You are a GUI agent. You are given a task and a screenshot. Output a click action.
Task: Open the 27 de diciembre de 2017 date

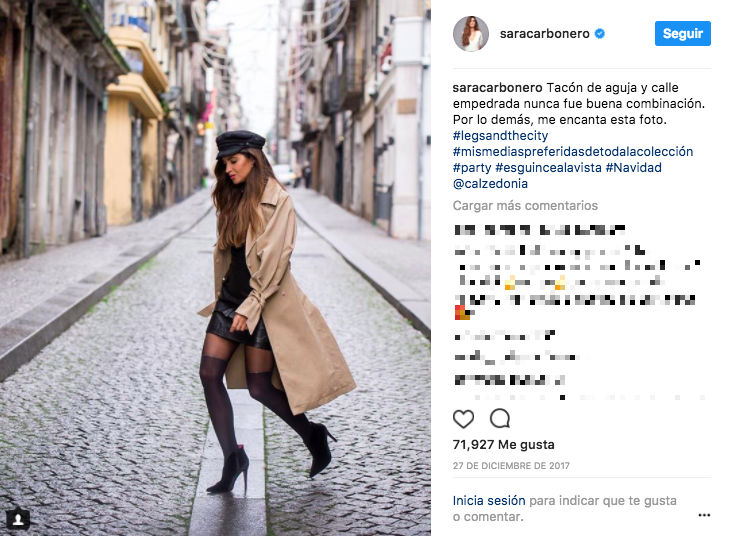[x=511, y=466]
